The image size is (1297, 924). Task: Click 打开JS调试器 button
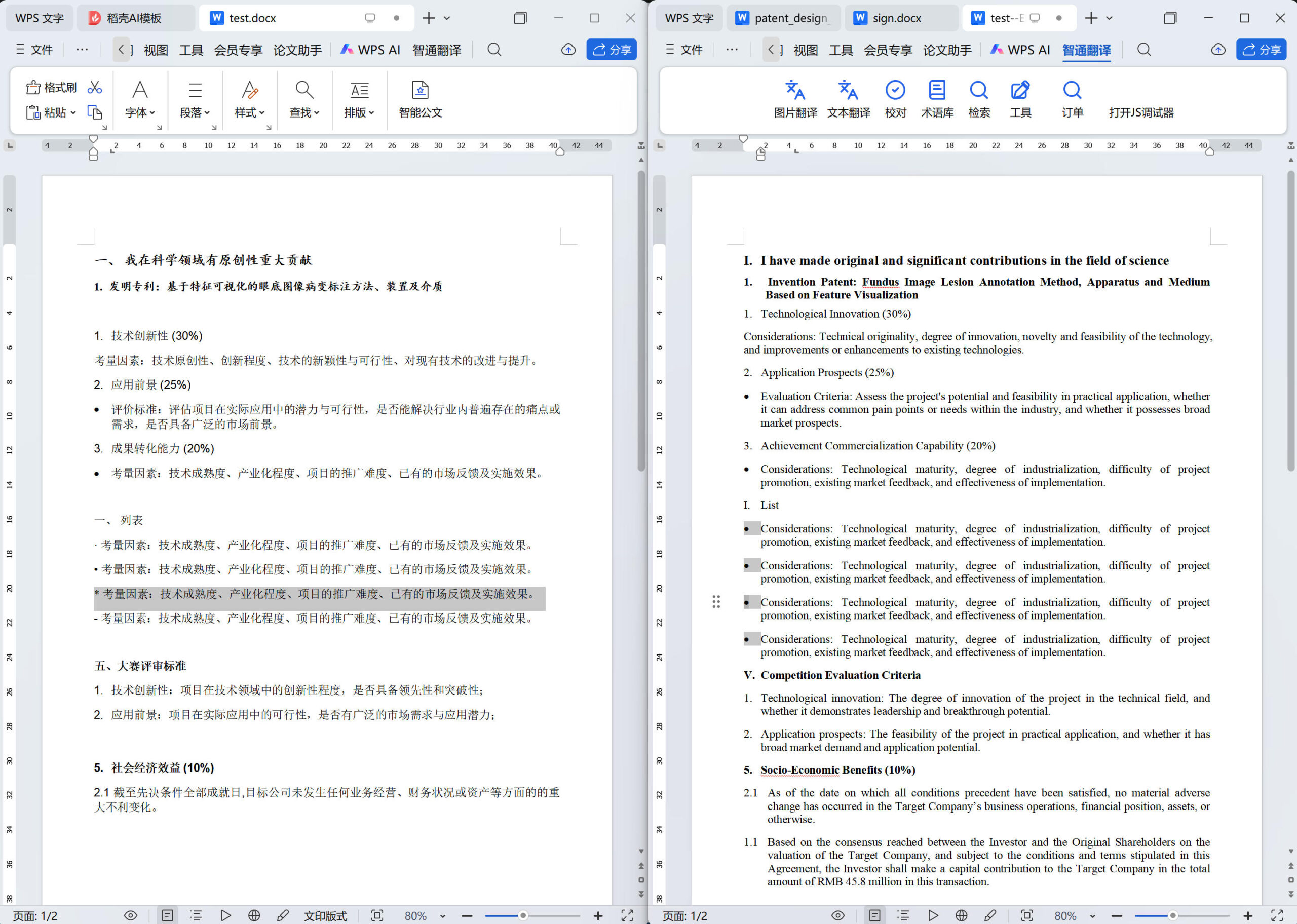[x=1141, y=112]
